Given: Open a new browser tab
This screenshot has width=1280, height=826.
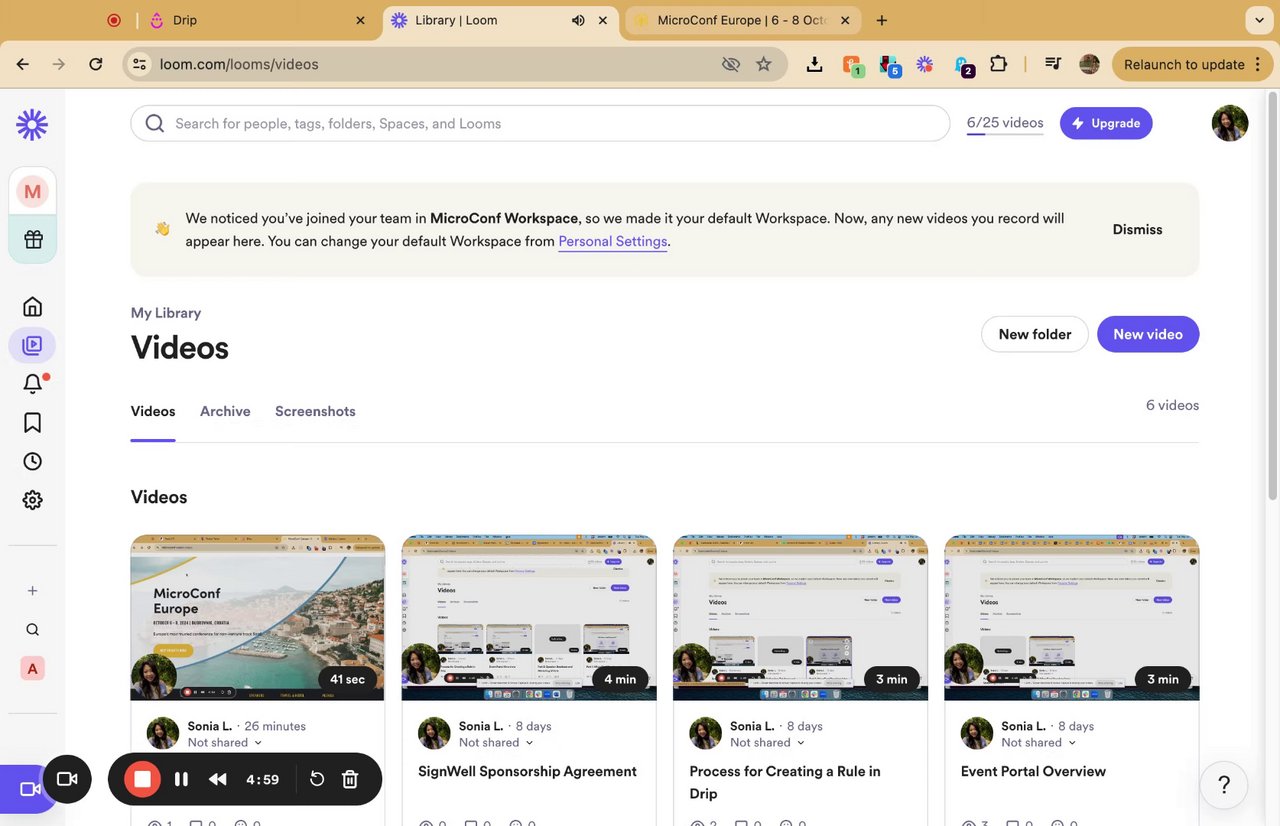Looking at the screenshot, I should click(x=881, y=20).
